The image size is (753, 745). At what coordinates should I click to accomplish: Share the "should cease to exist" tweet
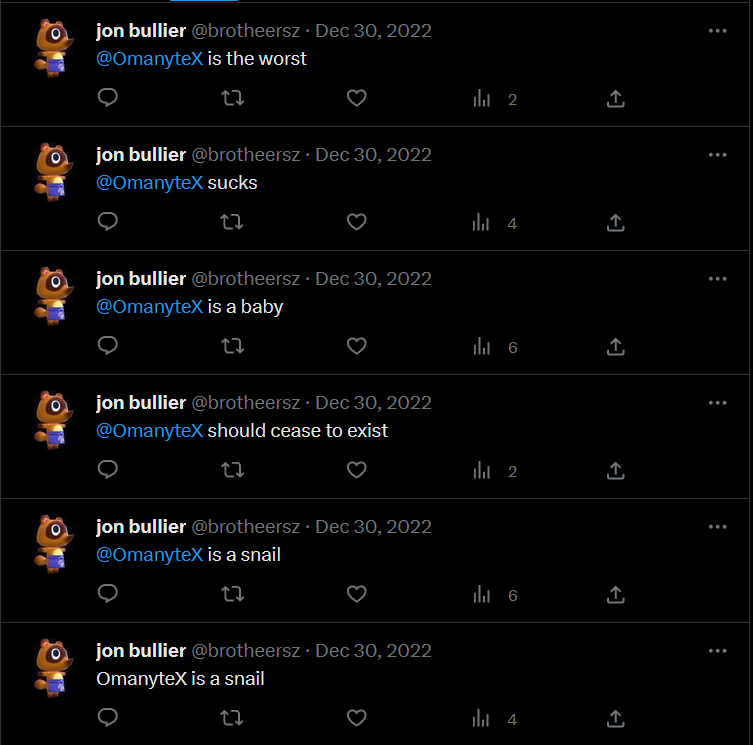pos(616,470)
